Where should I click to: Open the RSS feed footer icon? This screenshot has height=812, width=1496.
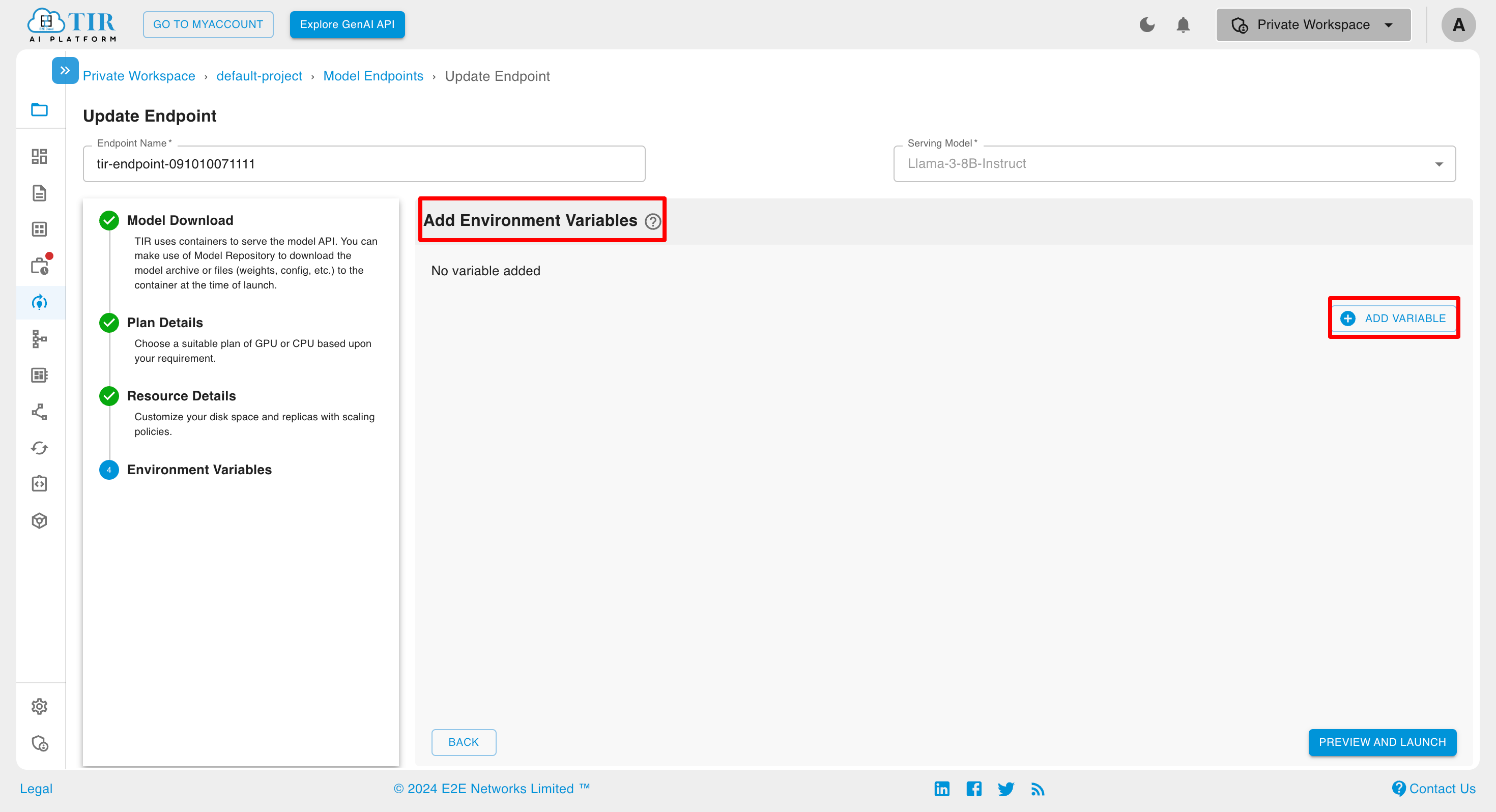pyautogui.click(x=1038, y=789)
